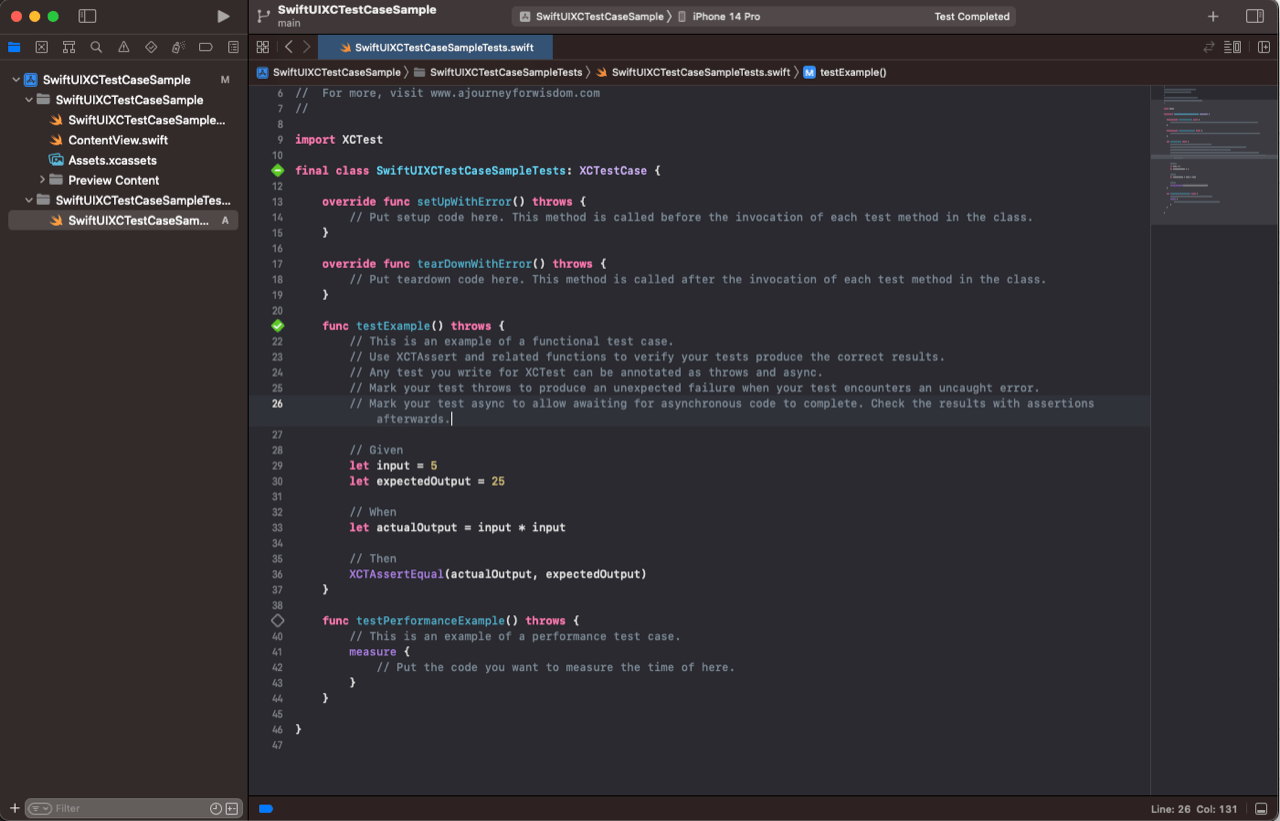Screen dimensions: 1280x821
Task: Open the editor options lines icon
Action: (1233, 47)
